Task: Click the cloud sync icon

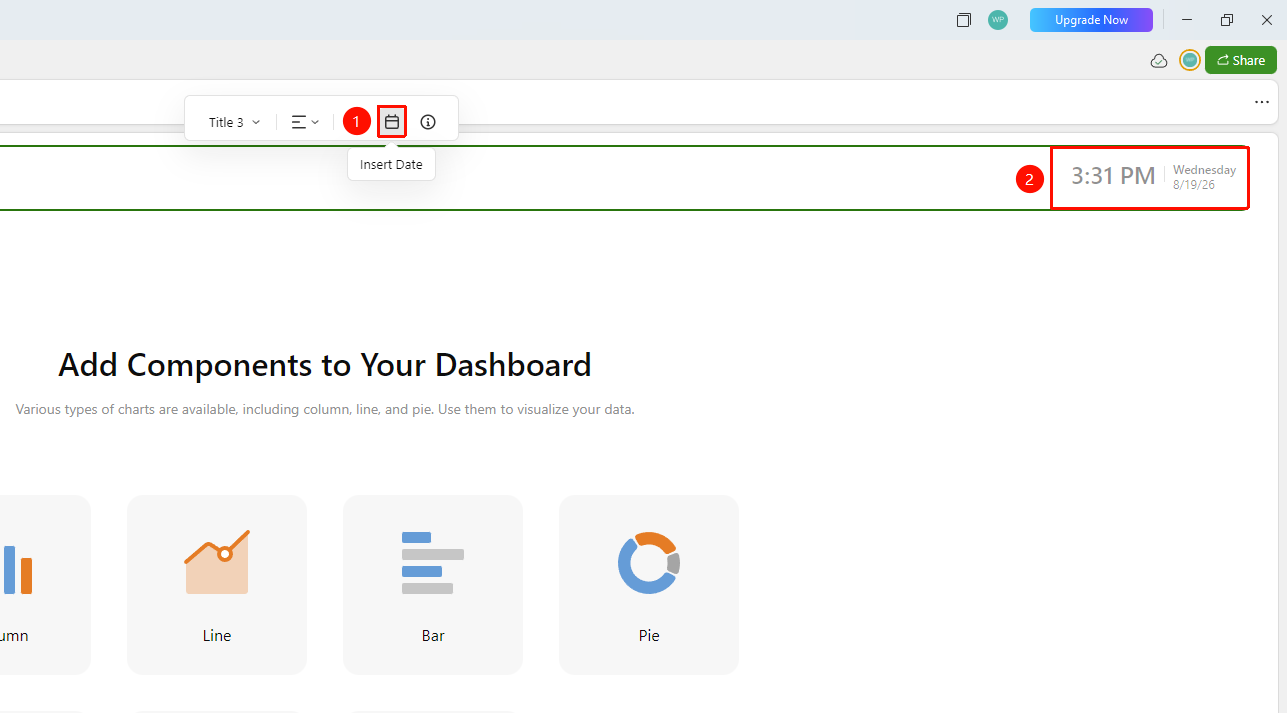Action: (1159, 61)
